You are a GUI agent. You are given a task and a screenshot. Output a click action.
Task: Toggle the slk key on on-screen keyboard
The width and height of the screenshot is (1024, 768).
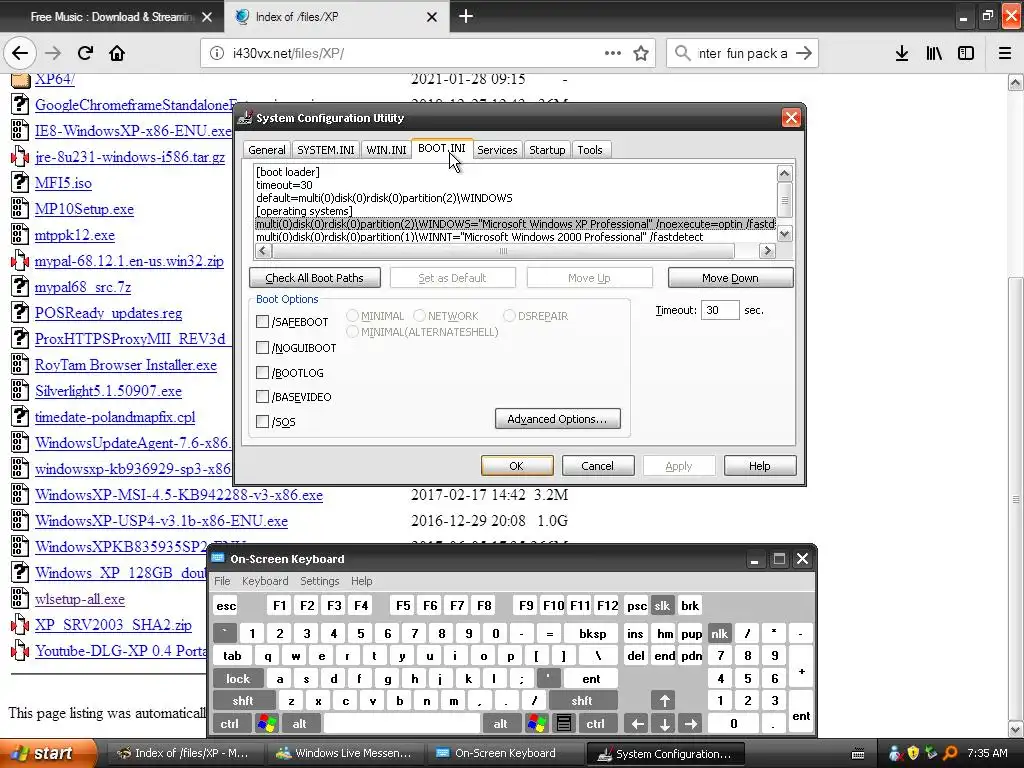(662, 605)
